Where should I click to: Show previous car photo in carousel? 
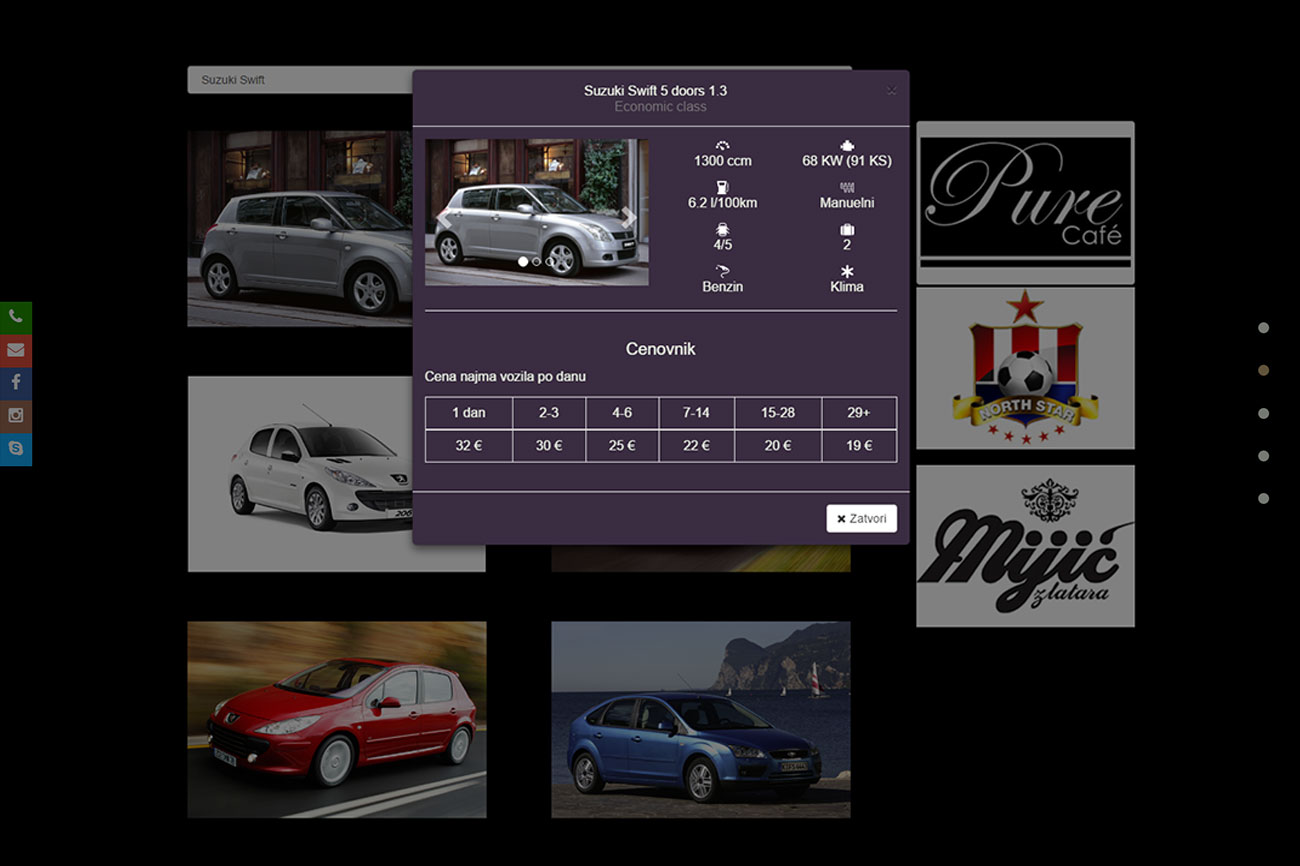[x=443, y=216]
